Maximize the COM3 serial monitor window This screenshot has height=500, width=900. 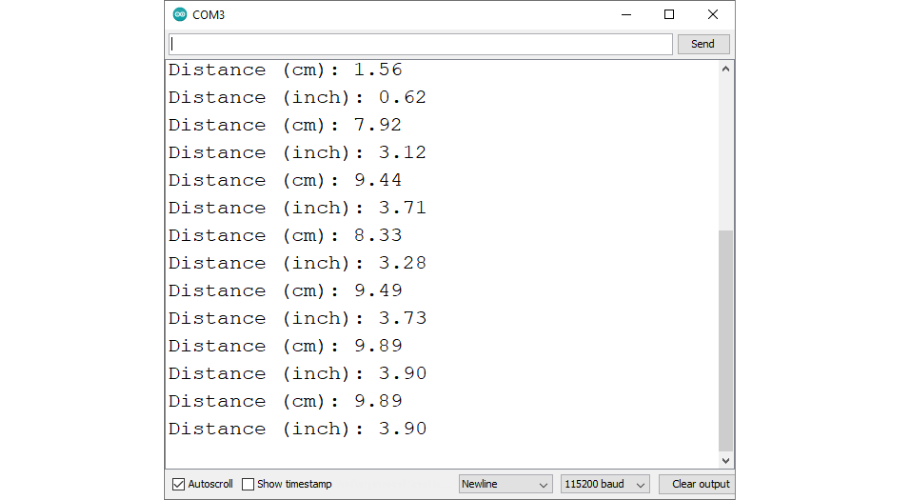tap(669, 15)
